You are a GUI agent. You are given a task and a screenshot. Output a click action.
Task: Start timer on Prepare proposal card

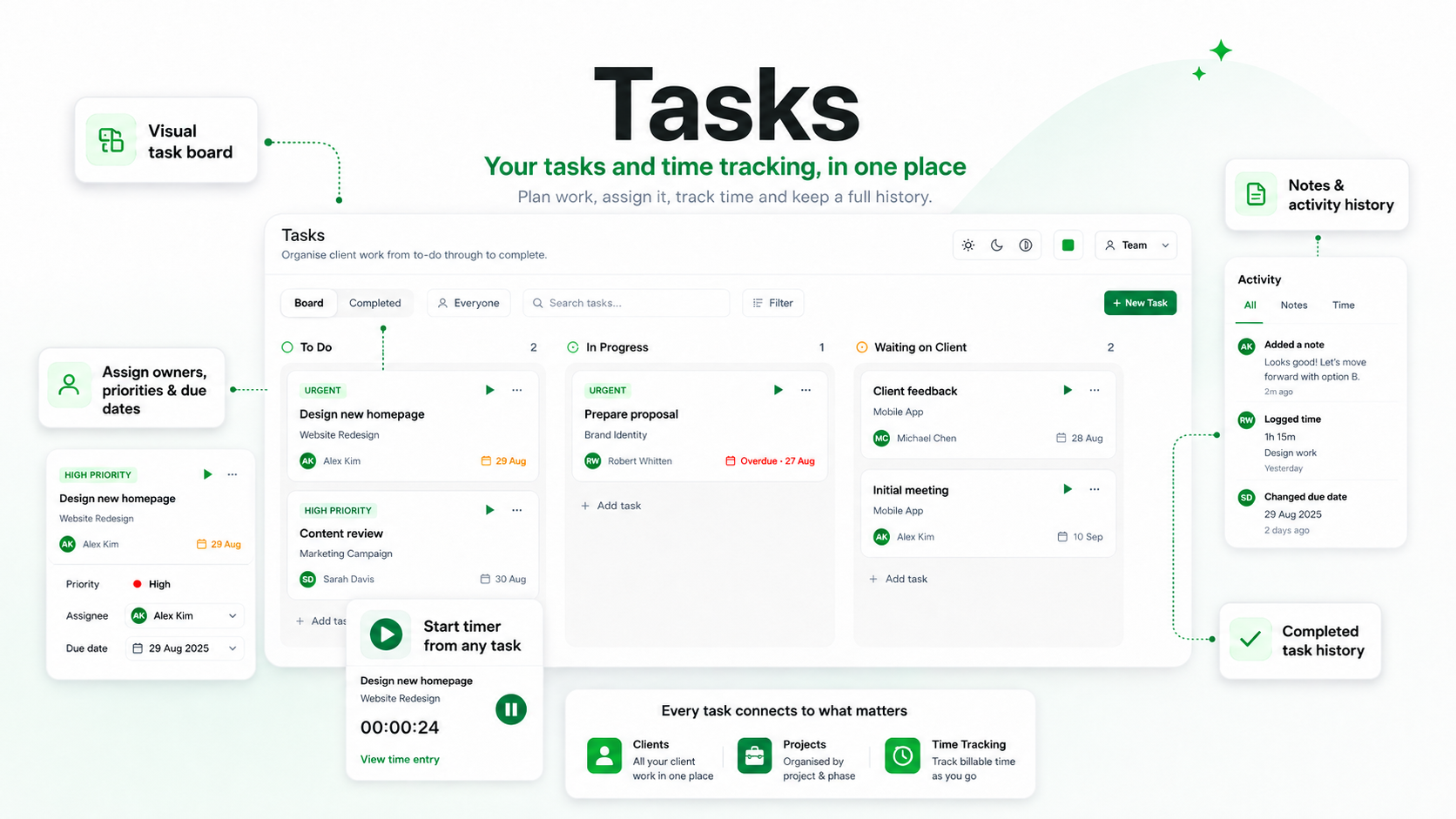point(778,390)
